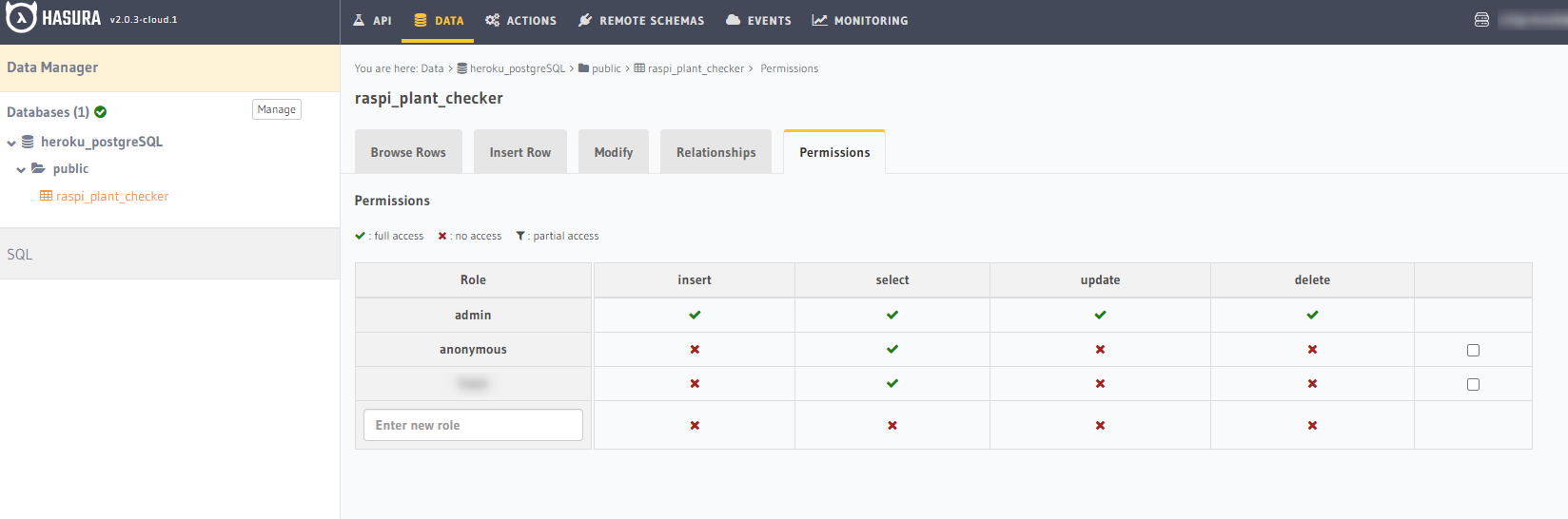Screen dimensions: 1568x519
Task: Click new role select permission cross
Action: click(892, 425)
